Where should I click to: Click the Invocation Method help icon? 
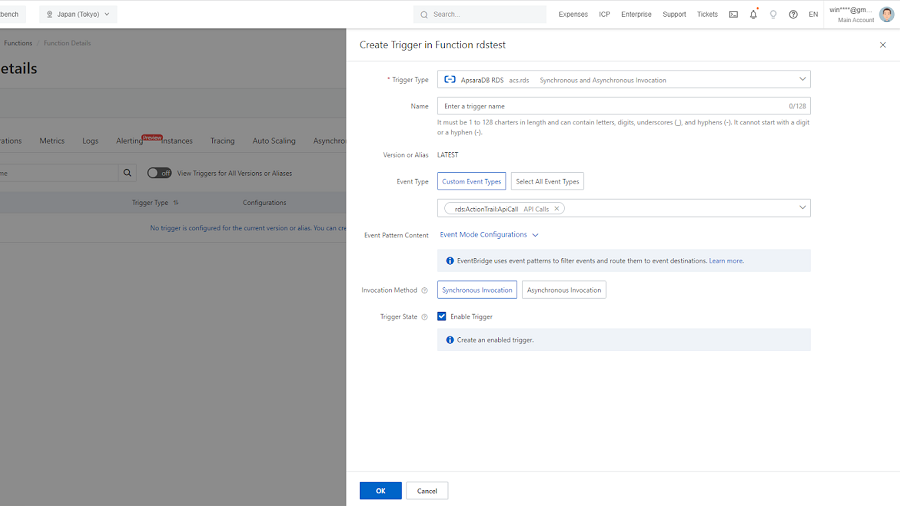[x=424, y=290]
